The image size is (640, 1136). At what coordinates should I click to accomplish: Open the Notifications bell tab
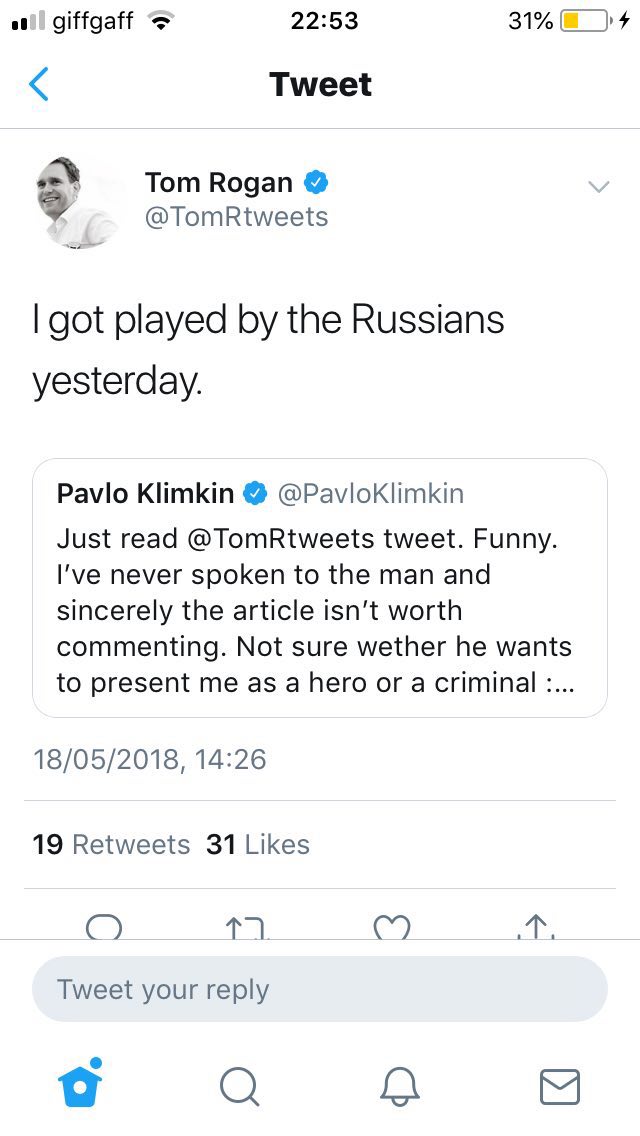pyautogui.click(x=400, y=1087)
